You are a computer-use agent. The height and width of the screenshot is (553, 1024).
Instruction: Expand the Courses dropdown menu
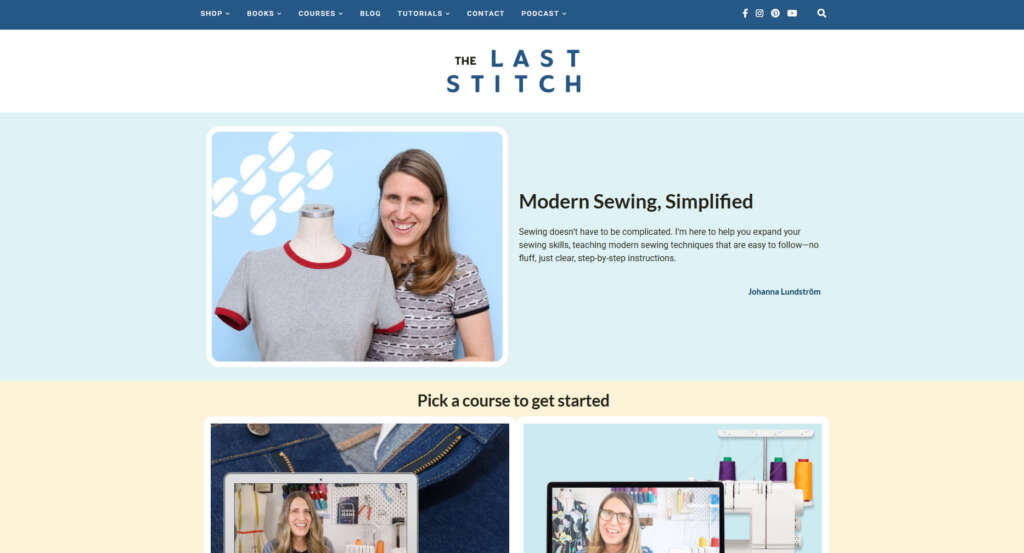pyautogui.click(x=320, y=13)
